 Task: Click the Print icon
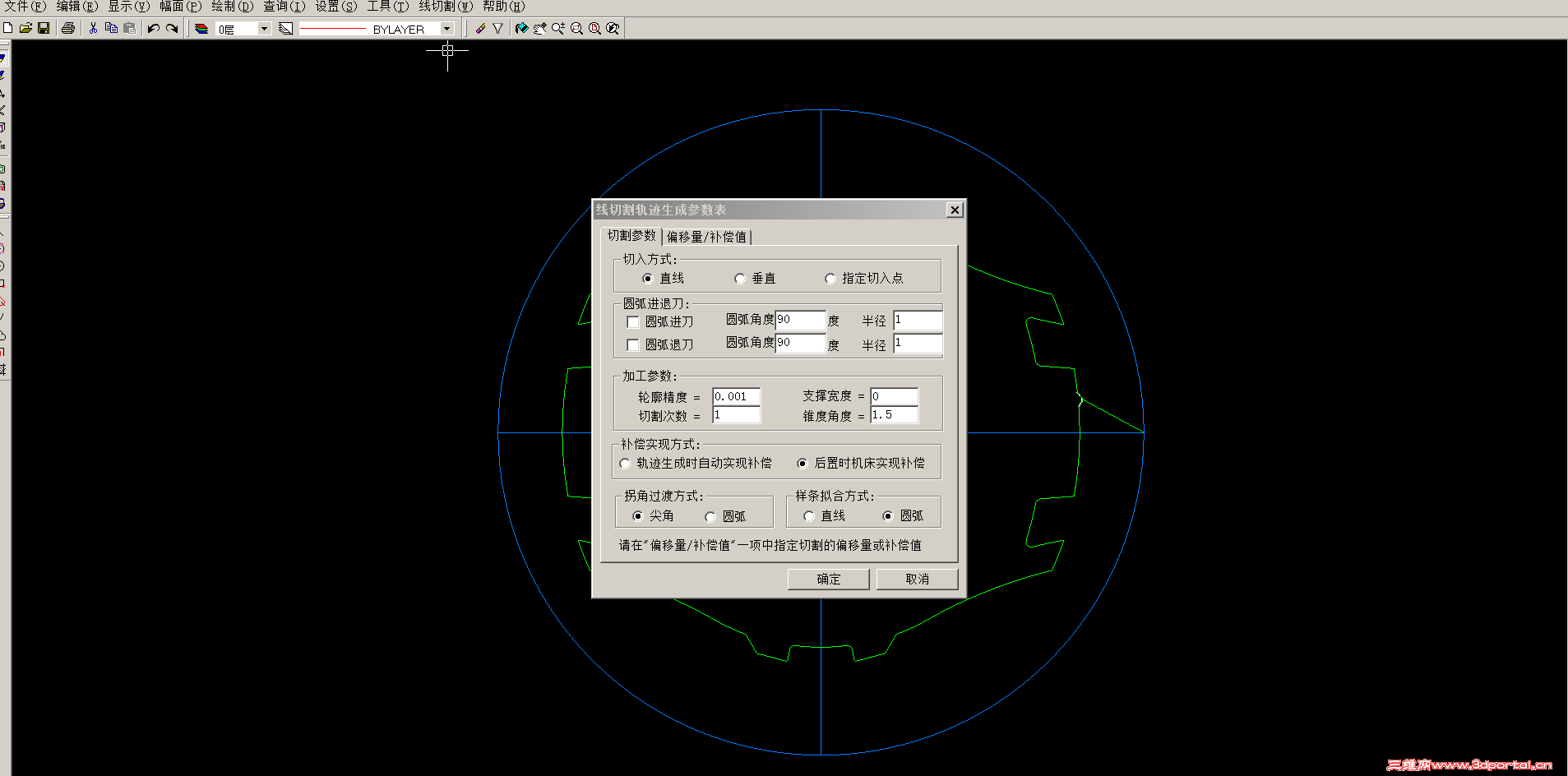pos(68,28)
